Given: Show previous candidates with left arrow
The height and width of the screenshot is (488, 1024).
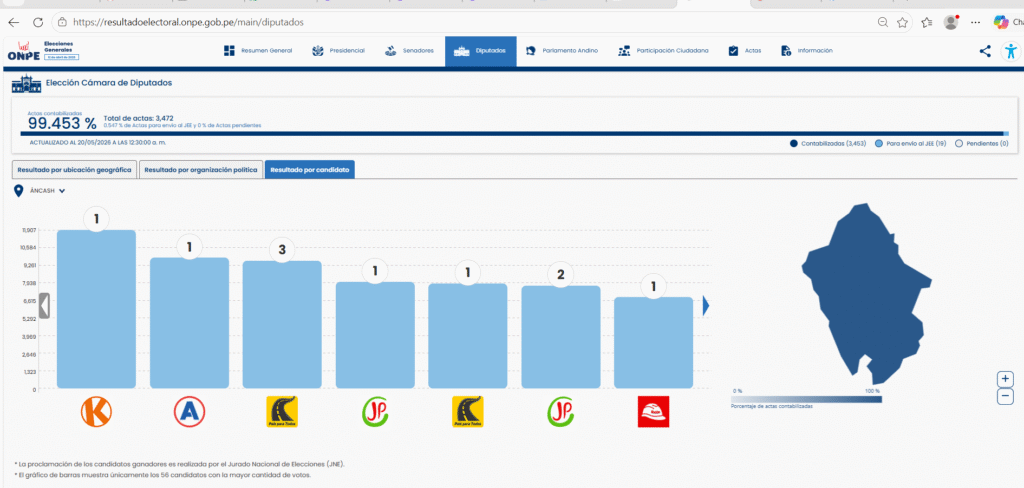Looking at the screenshot, I should click(x=44, y=306).
